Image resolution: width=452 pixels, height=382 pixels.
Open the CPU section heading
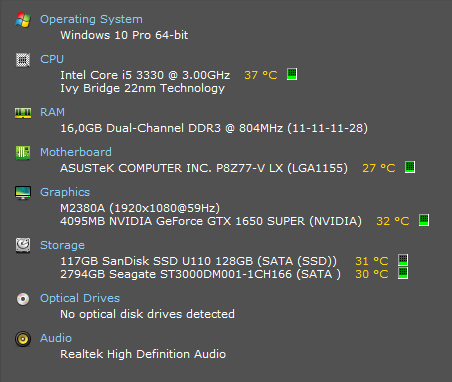(x=52, y=59)
